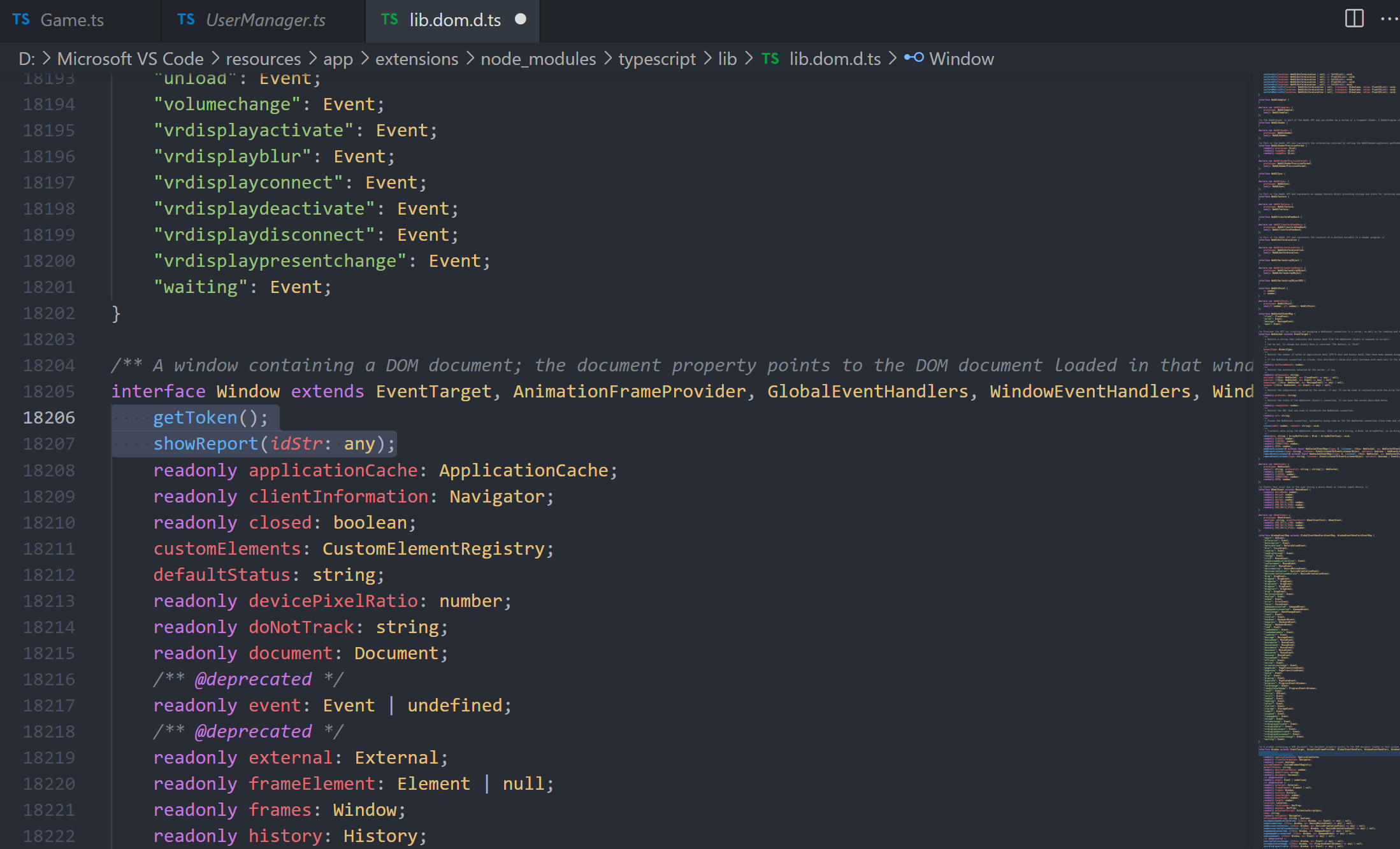Open the D: breadcrumb segment
This screenshot has height=849, width=1400.
[27, 59]
